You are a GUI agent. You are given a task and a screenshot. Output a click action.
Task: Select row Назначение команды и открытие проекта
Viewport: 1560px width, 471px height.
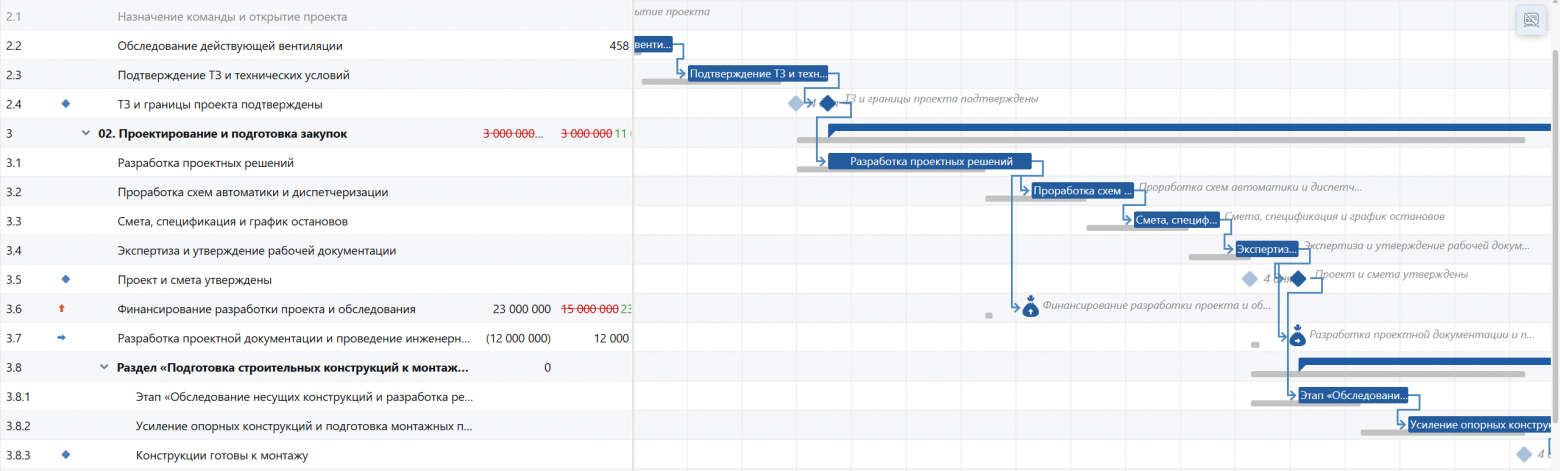click(316, 16)
